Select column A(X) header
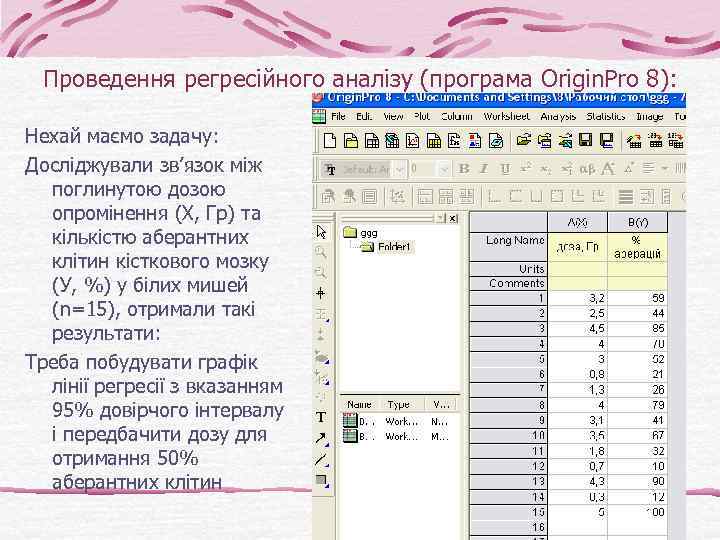The image size is (720, 540). click(578, 222)
